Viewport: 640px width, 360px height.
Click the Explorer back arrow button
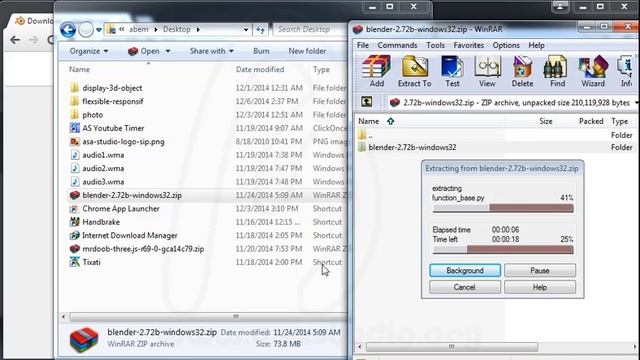point(68,30)
